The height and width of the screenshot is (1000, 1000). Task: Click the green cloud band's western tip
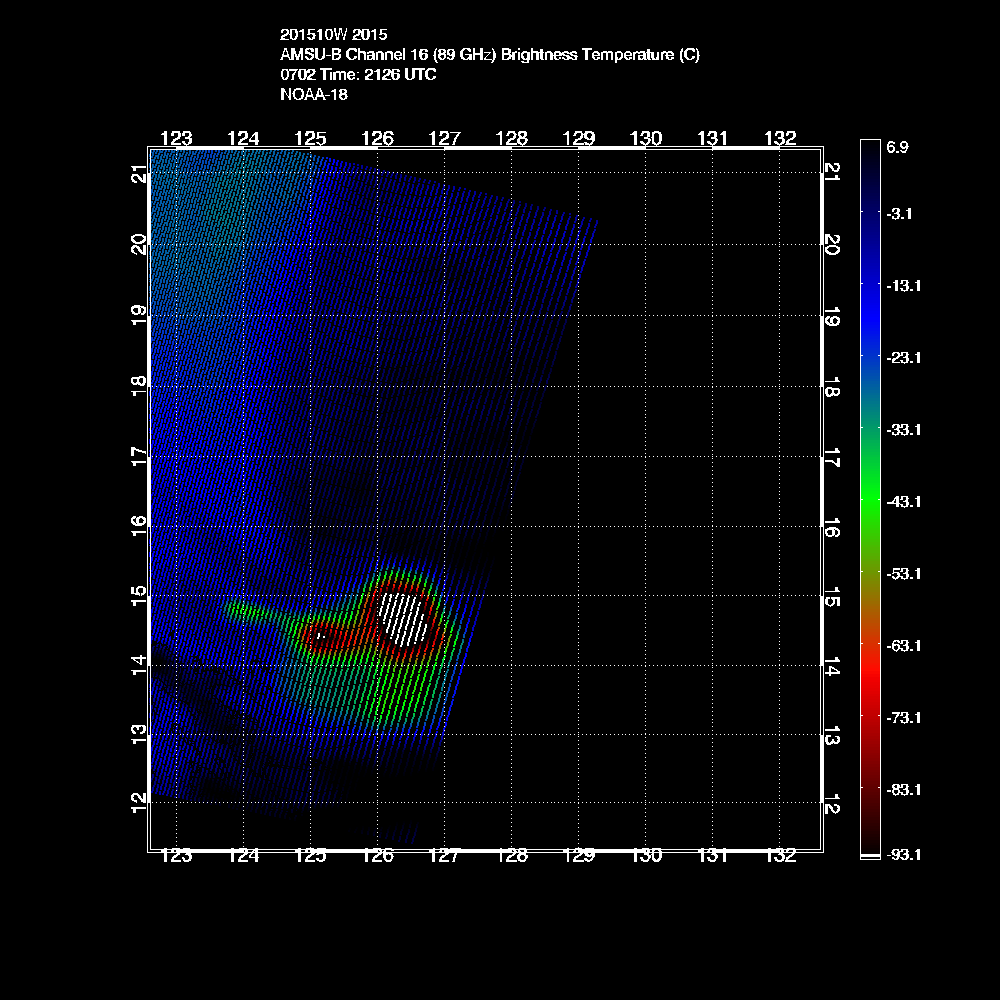point(234,607)
